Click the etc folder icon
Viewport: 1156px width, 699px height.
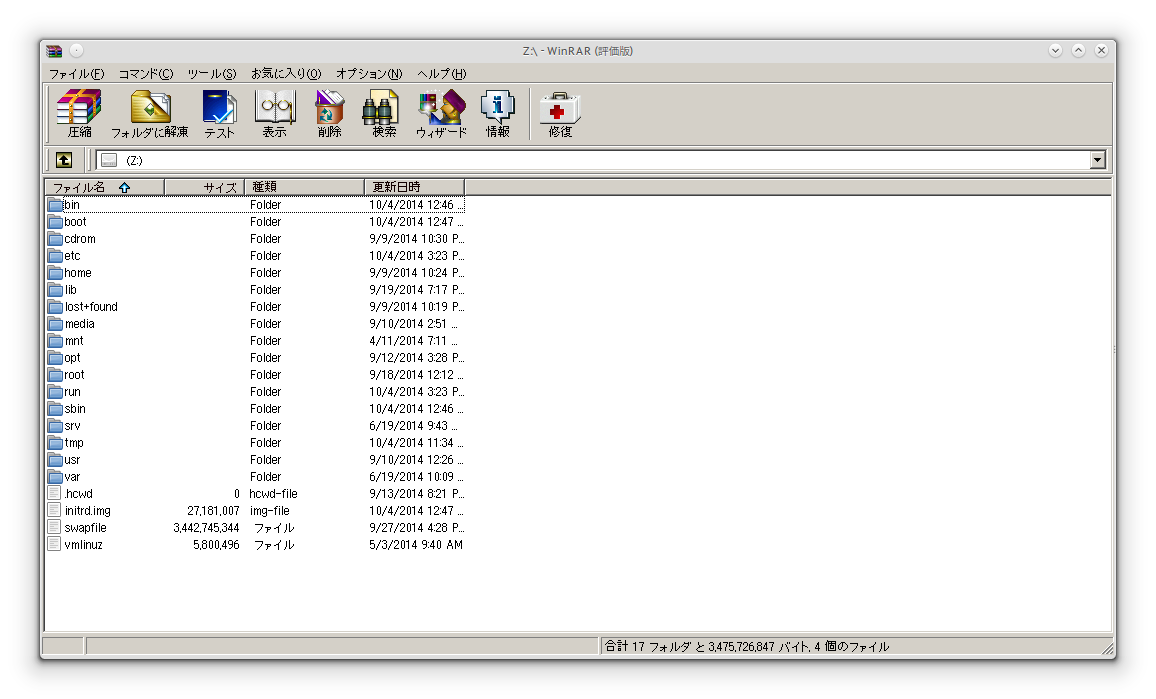click(x=55, y=256)
